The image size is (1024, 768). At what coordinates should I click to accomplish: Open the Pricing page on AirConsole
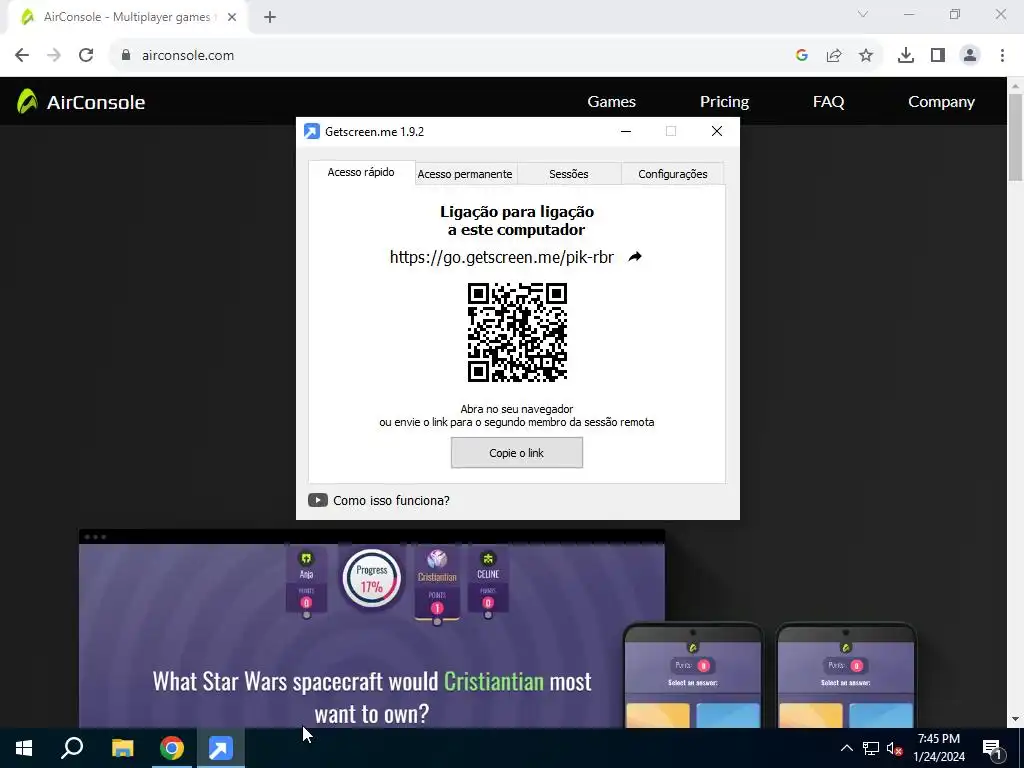coord(724,102)
